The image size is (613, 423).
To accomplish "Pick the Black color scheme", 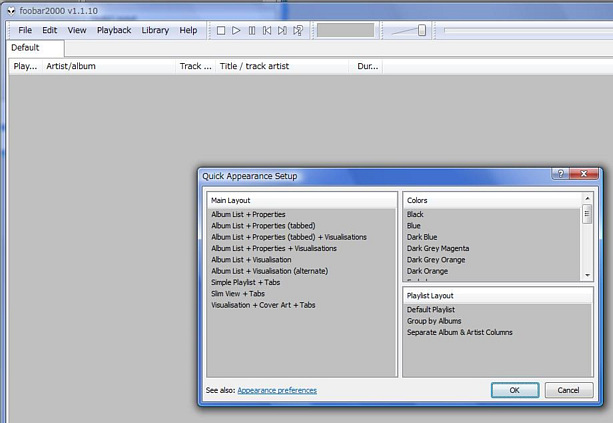I will (415, 214).
